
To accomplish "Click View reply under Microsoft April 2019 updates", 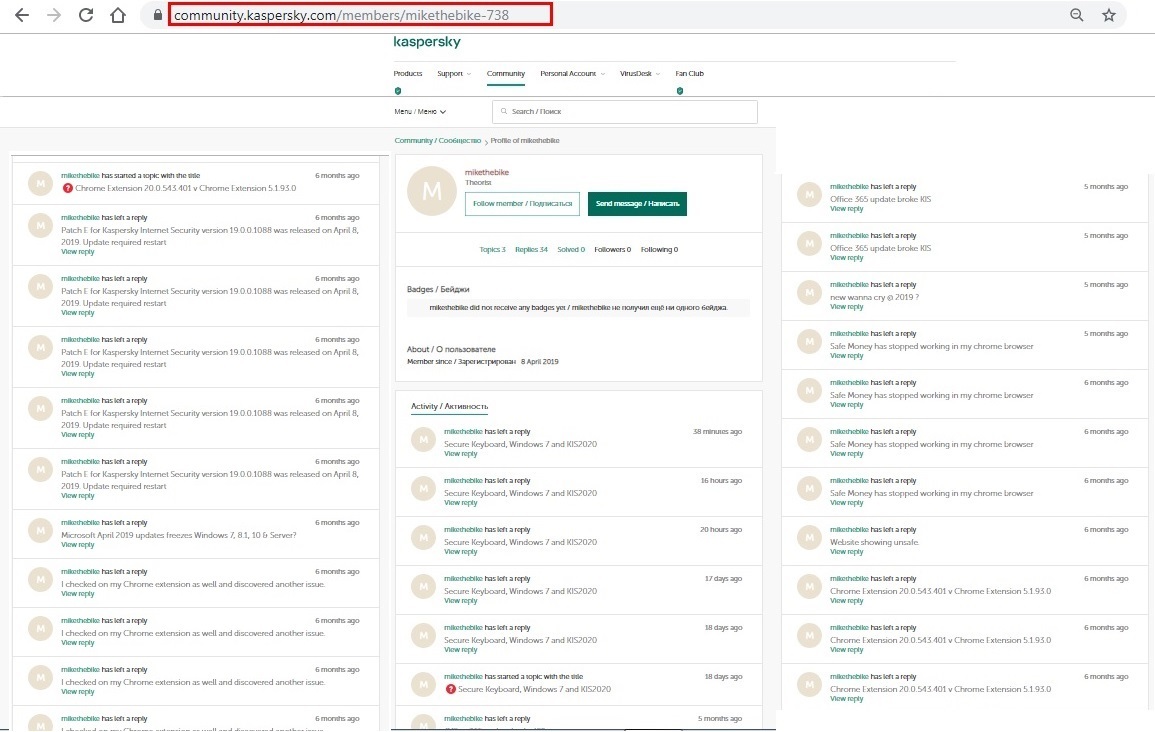I will tap(77, 545).
